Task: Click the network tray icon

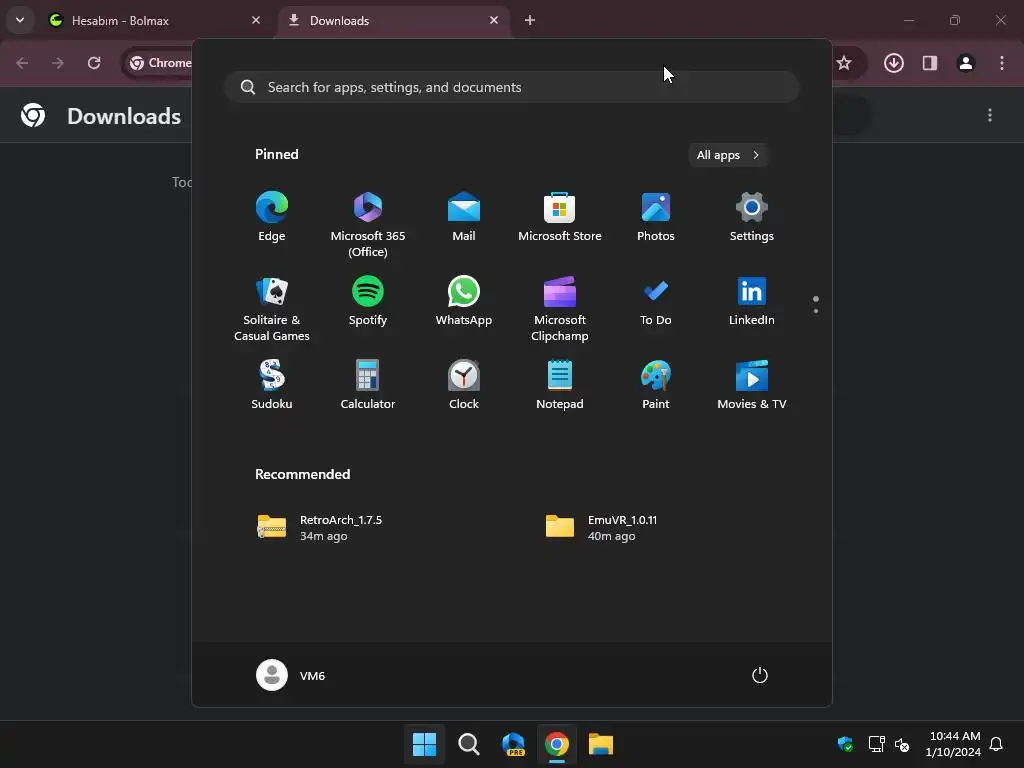Action: point(876,744)
